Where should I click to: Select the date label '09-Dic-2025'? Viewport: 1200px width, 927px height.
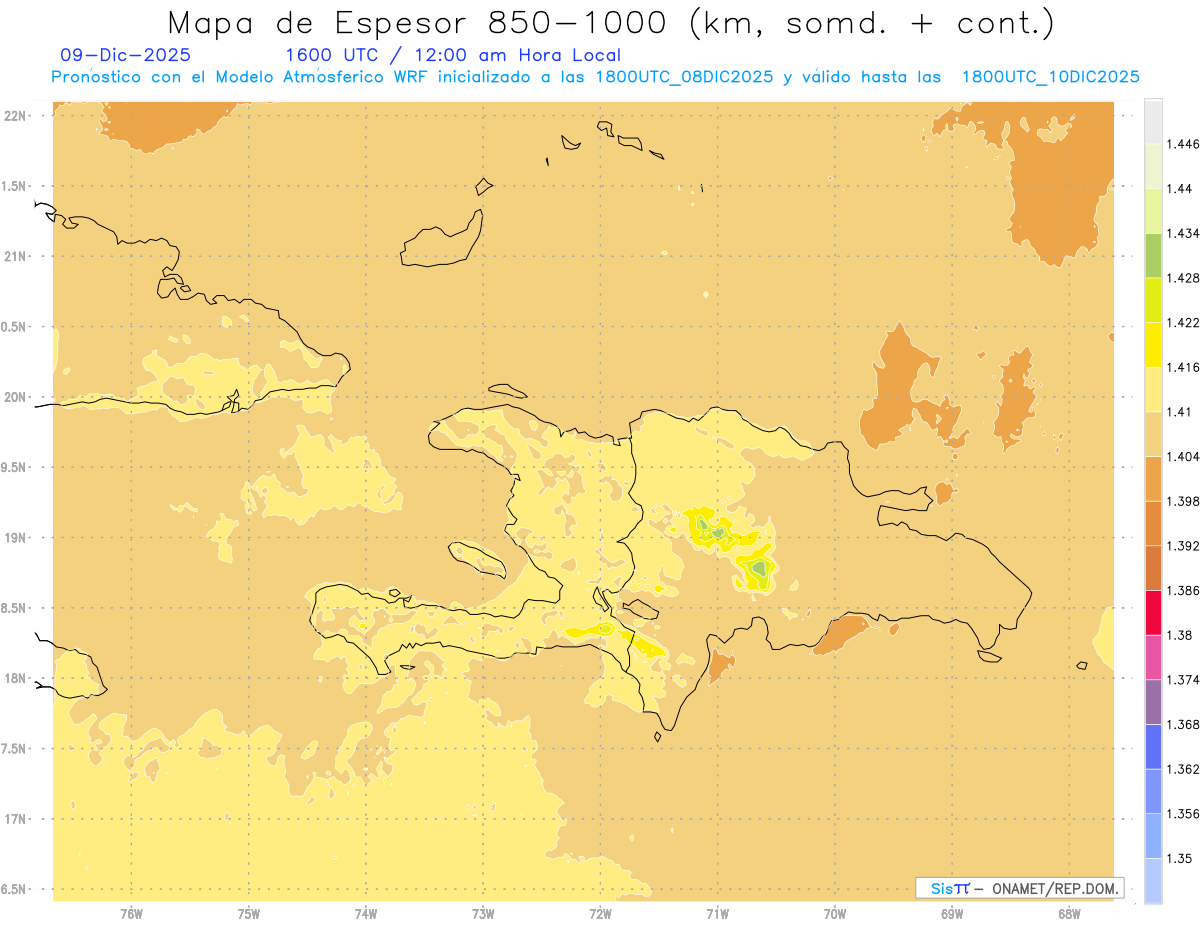point(126,56)
